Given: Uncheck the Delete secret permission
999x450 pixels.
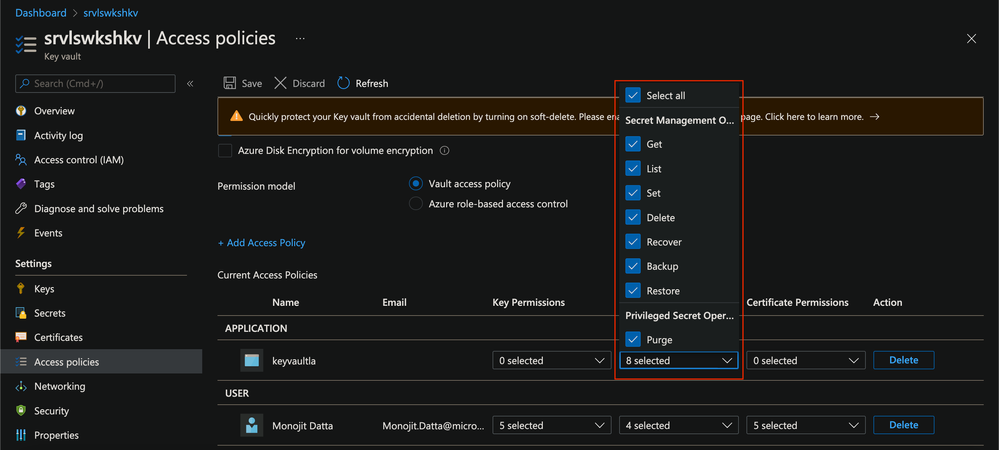Looking at the screenshot, I should 633,217.
